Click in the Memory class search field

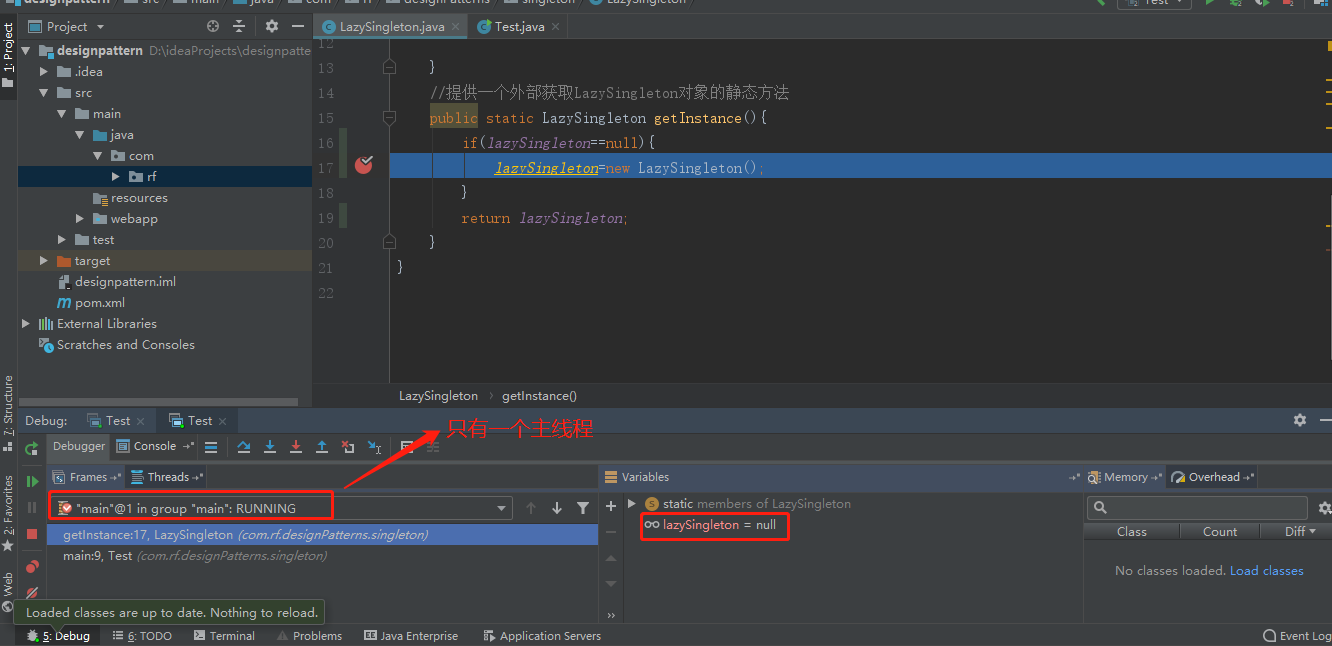click(1197, 508)
